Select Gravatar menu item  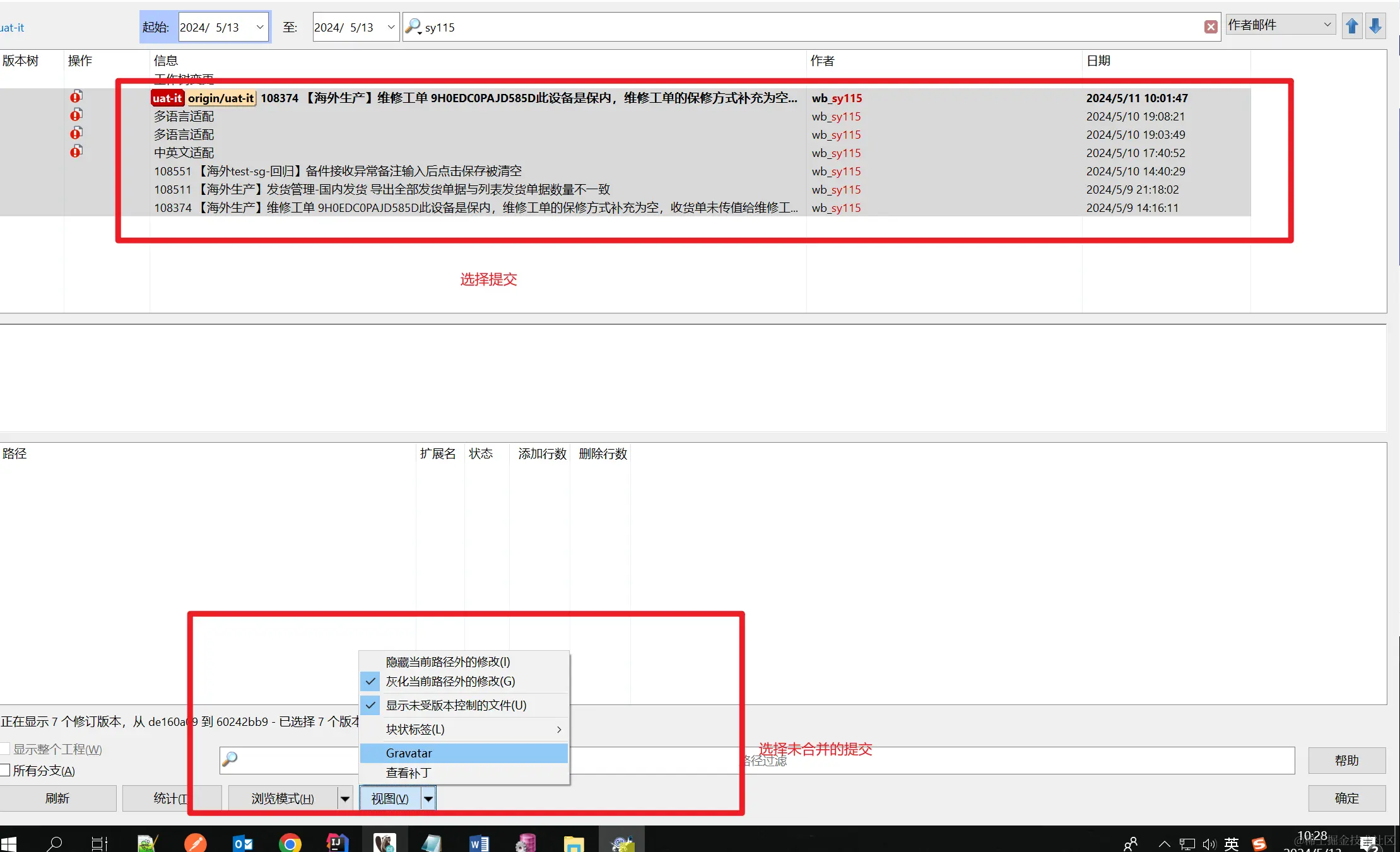(x=464, y=753)
